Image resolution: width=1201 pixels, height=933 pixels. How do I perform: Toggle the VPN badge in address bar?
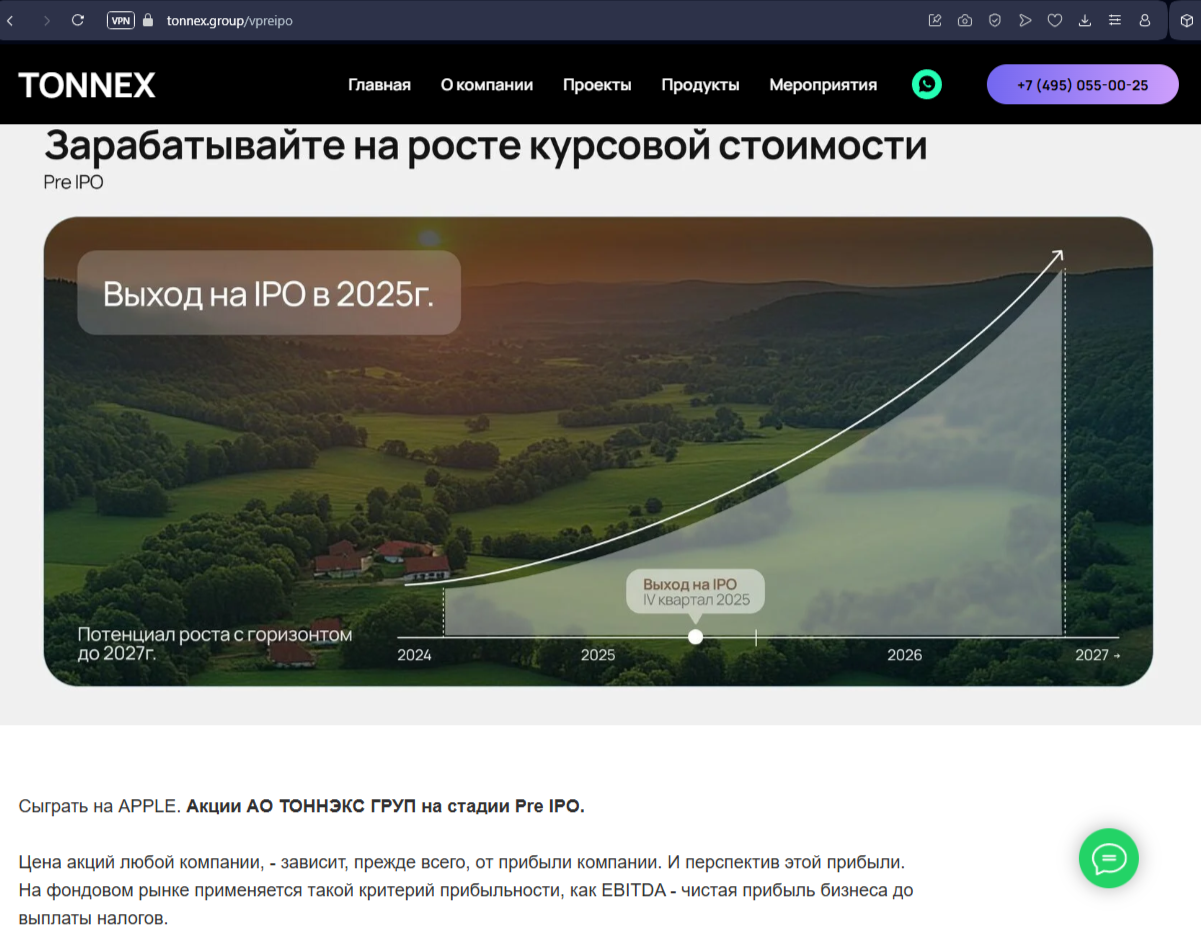[121, 20]
